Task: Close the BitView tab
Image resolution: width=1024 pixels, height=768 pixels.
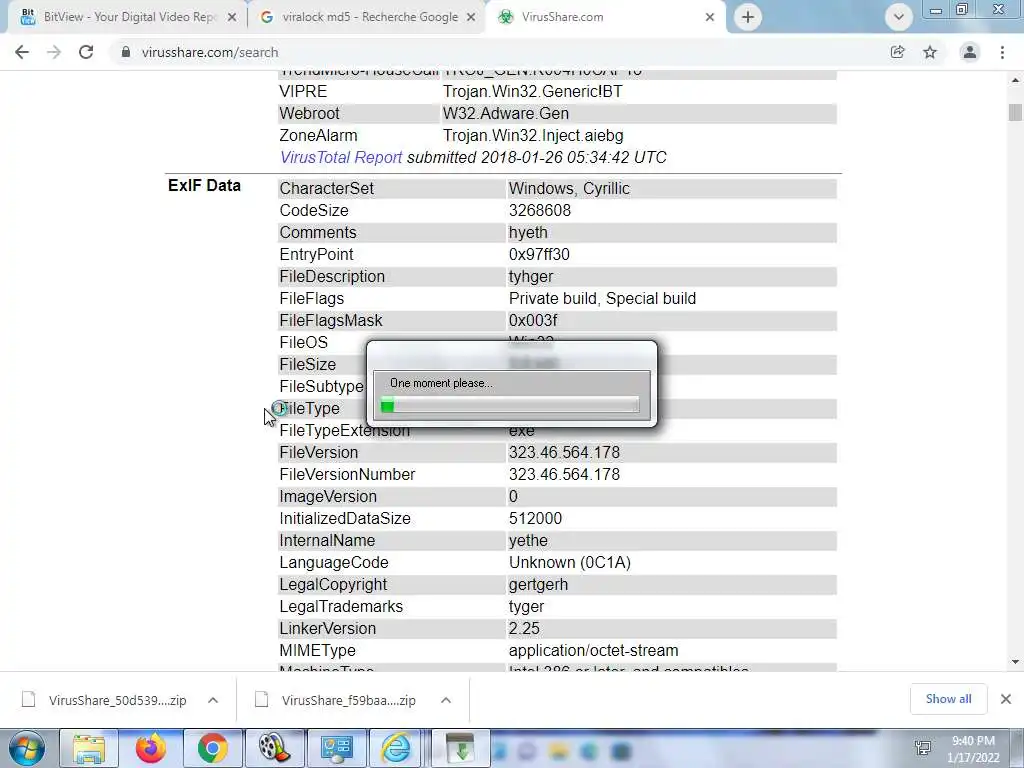Action: coord(231,18)
